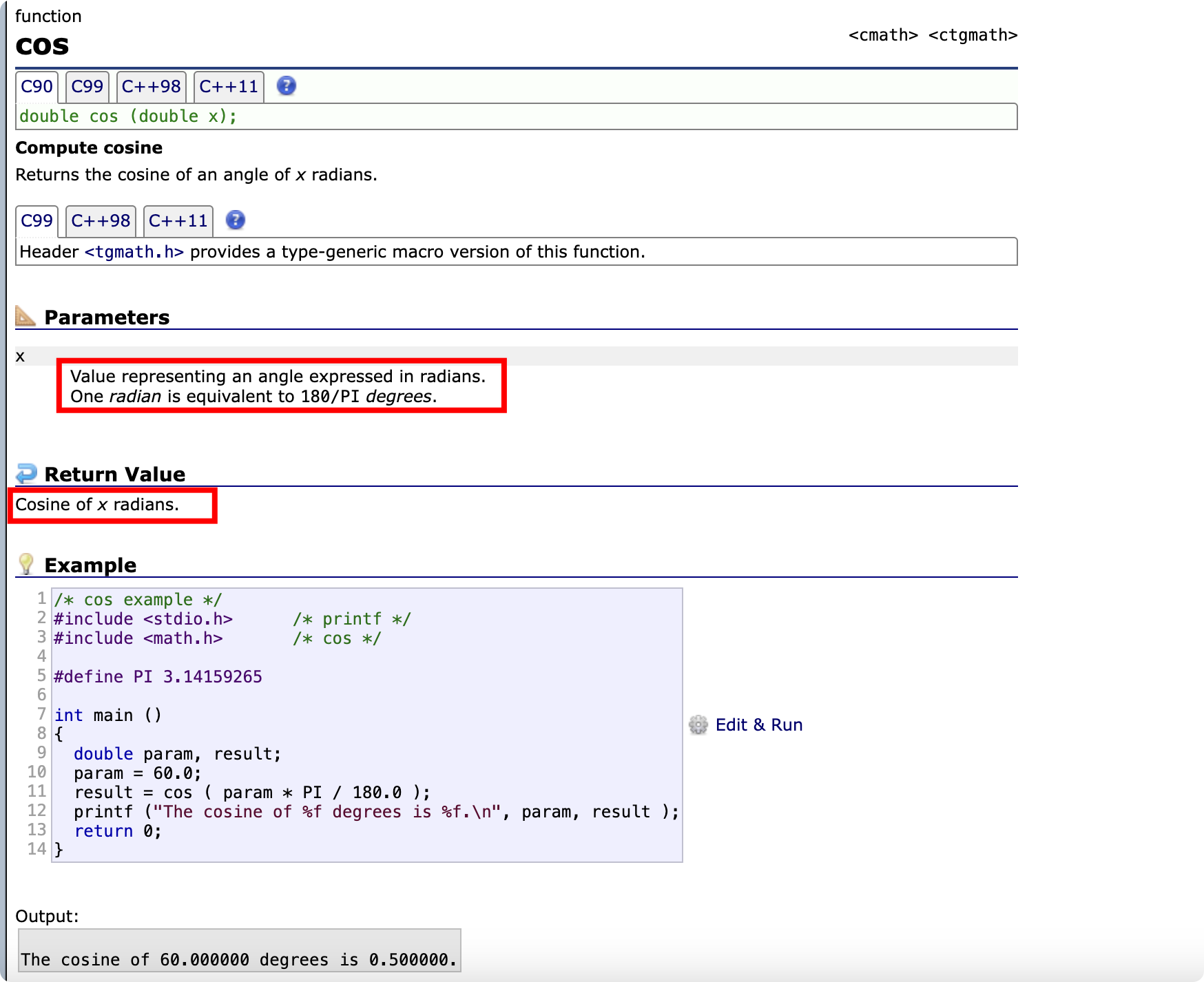Click the '#define PI 3.14159265' code line

158,677
